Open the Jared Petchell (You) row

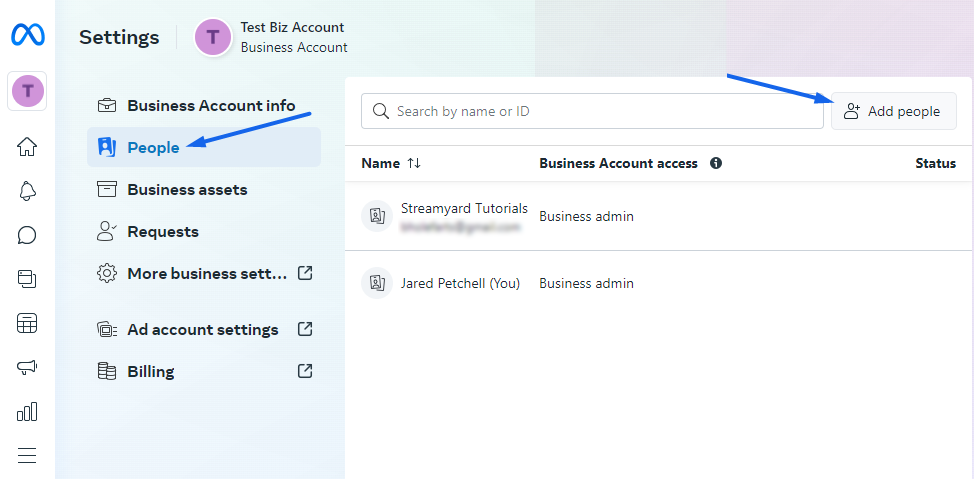(x=659, y=283)
